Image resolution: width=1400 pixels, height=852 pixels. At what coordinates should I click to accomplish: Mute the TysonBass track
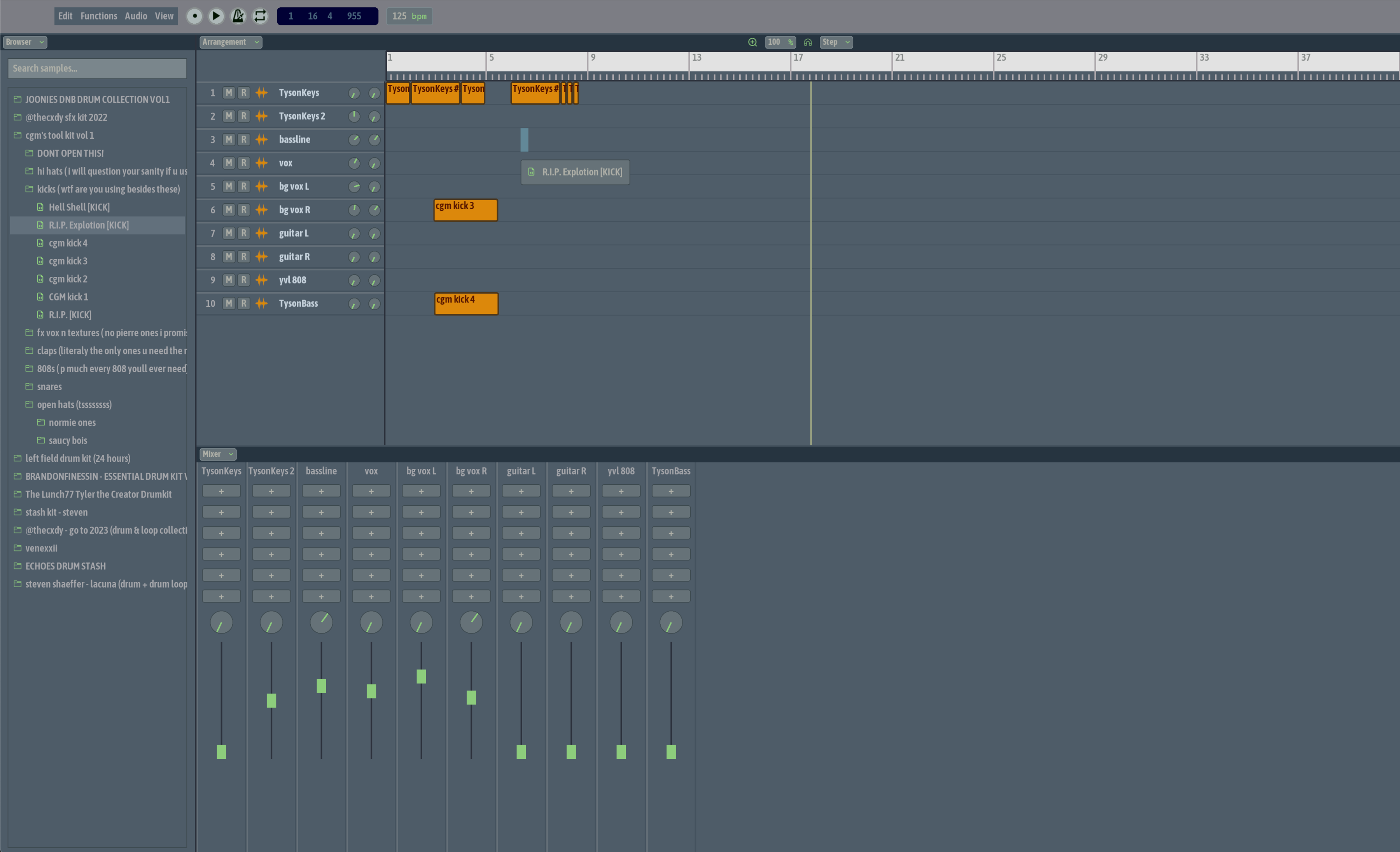[228, 303]
